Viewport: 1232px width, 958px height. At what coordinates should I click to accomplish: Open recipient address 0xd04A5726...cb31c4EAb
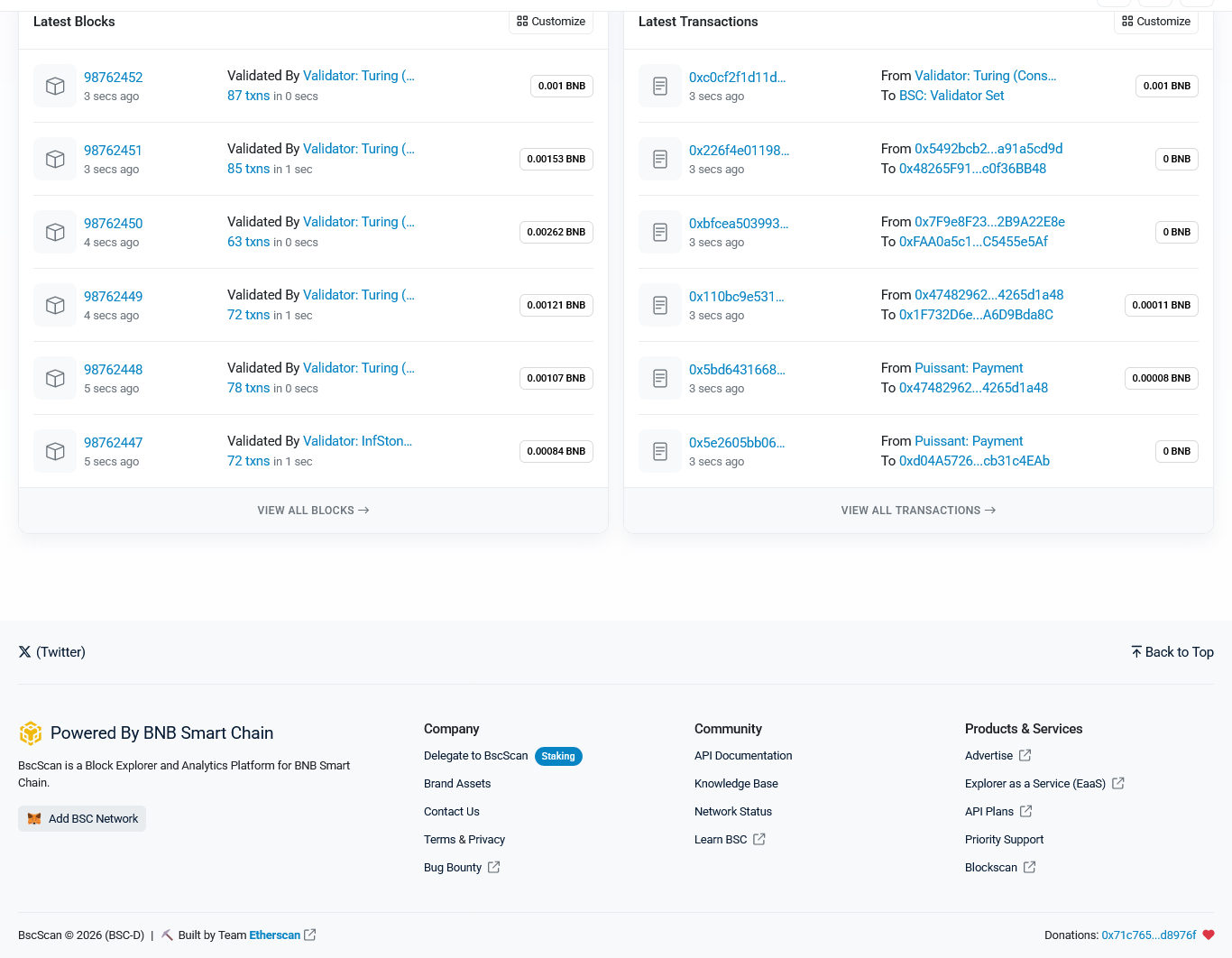[x=975, y=461]
